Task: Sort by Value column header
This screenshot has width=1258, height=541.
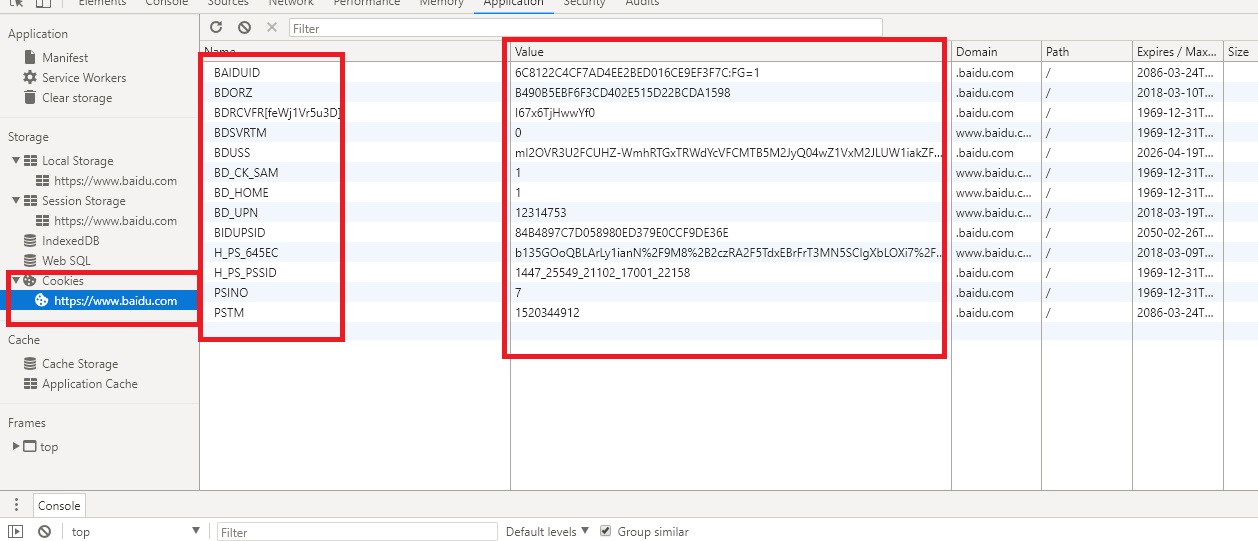Action: [731, 51]
